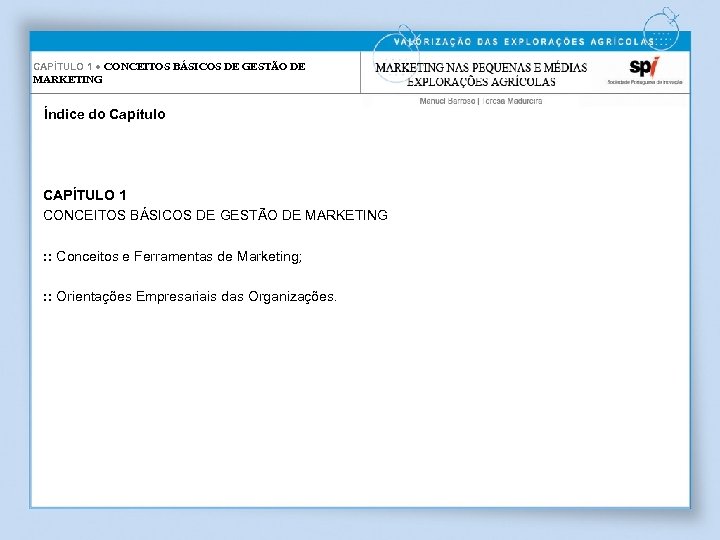The height and width of the screenshot is (540, 720).
Task: Click the authors line 'Manuel Barroso | Teresa Madureira'
Action: pos(481,101)
